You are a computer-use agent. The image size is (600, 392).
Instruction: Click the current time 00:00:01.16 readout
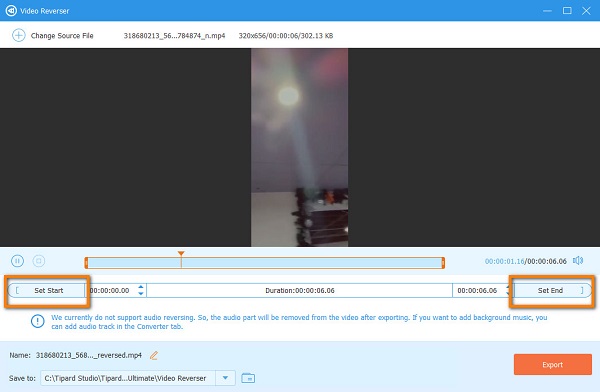(504, 261)
